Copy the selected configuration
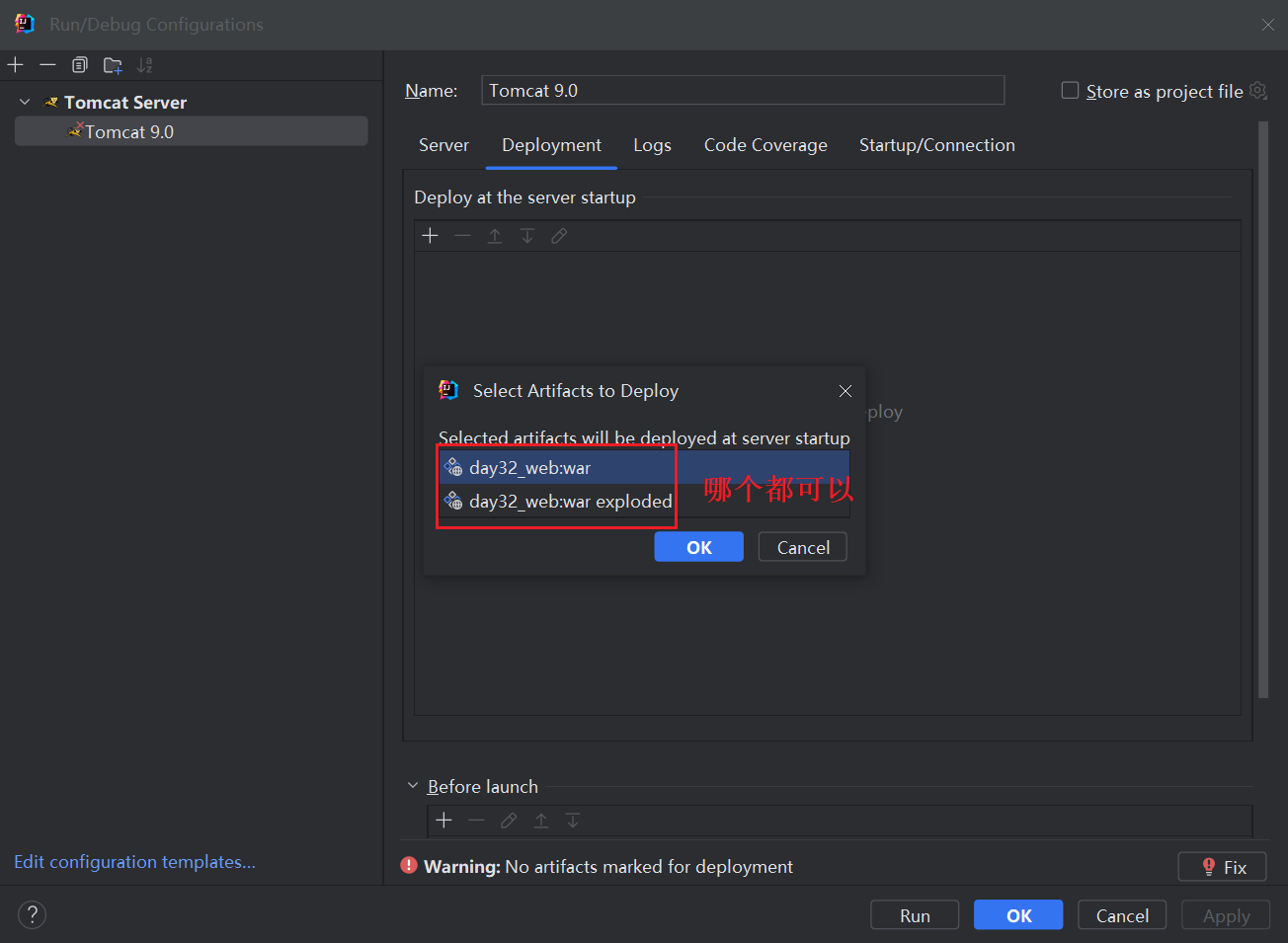The image size is (1288, 943). pyautogui.click(x=80, y=65)
